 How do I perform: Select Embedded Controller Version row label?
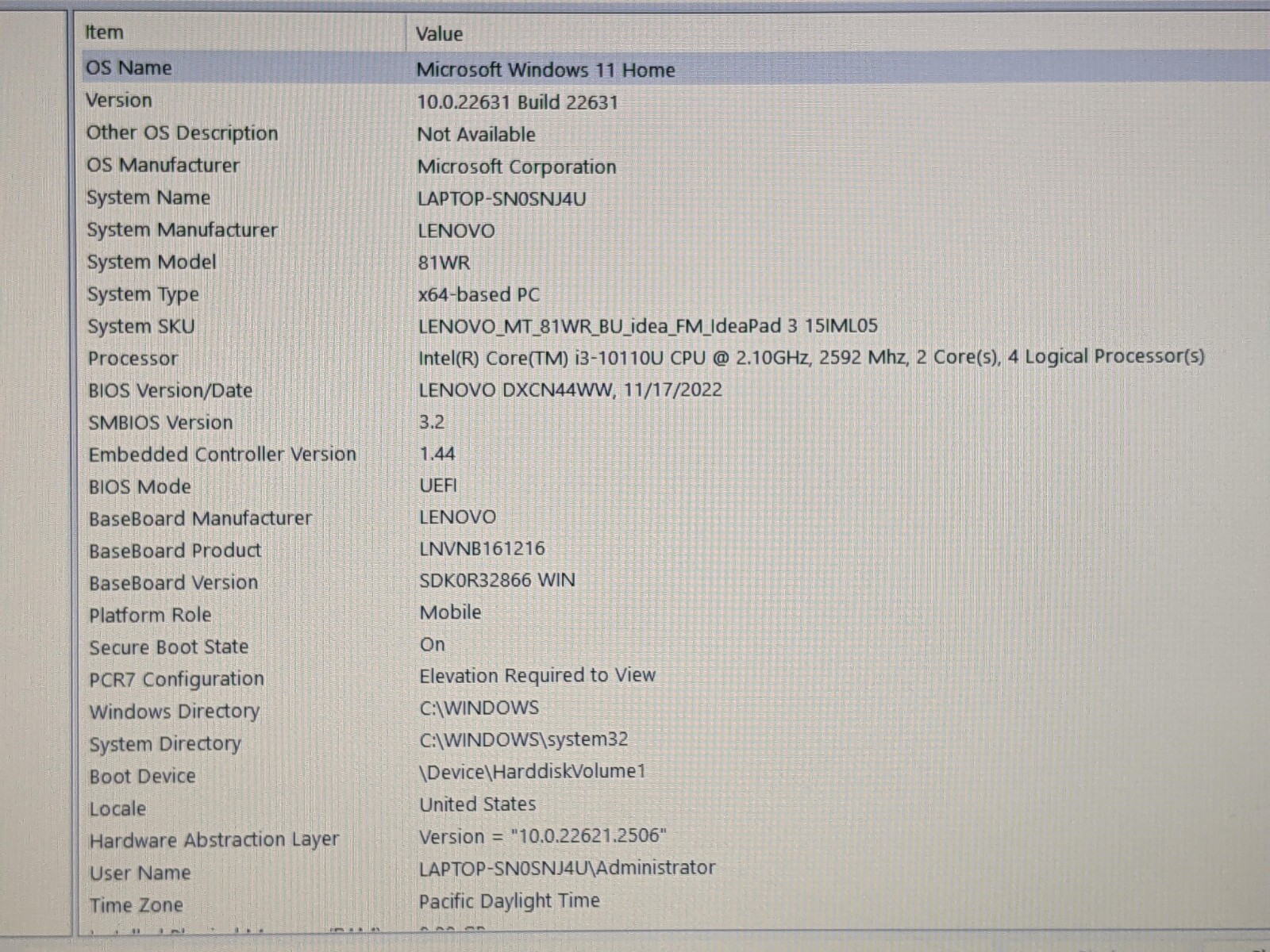222,455
